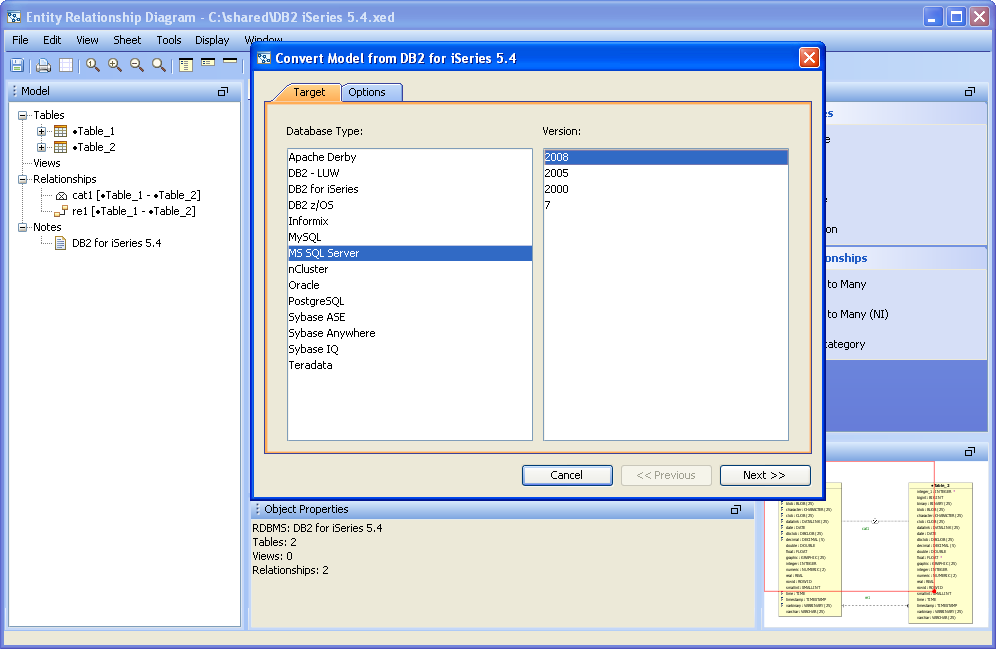Select version 2005
The height and width of the screenshot is (649, 996).
[666, 173]
